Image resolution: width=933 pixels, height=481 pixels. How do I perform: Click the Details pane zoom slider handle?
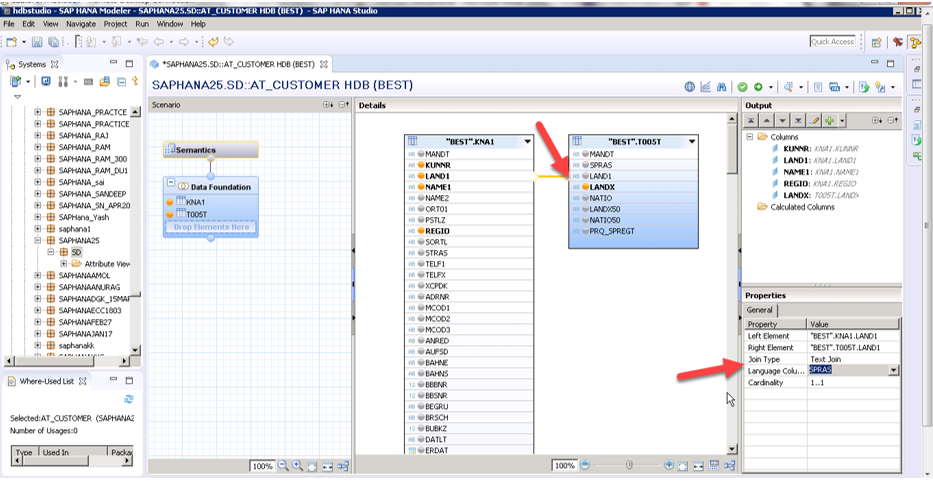click(x=628, y=465)
